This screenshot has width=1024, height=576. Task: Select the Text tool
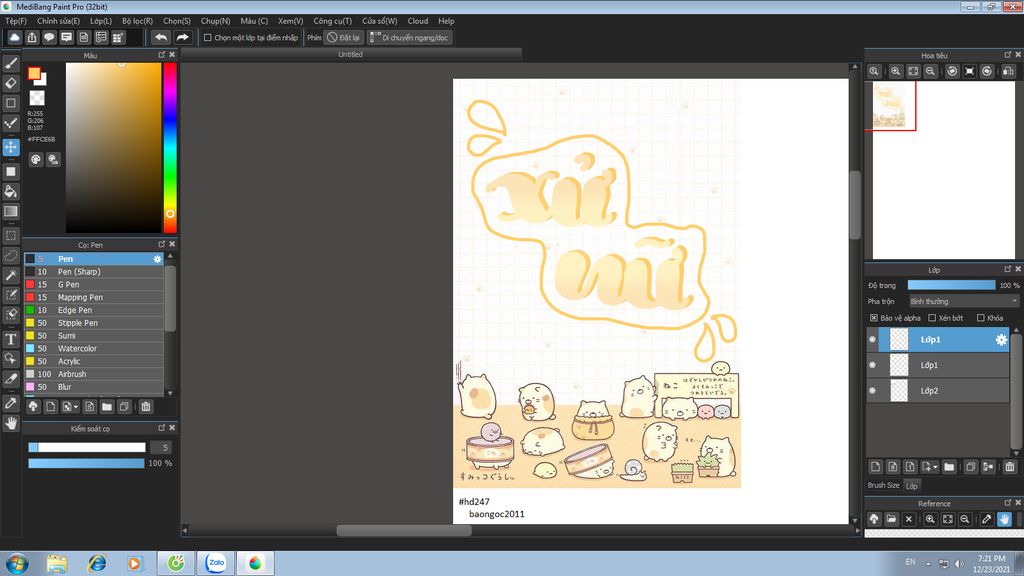pyautogui.click(x=10, y=339)
